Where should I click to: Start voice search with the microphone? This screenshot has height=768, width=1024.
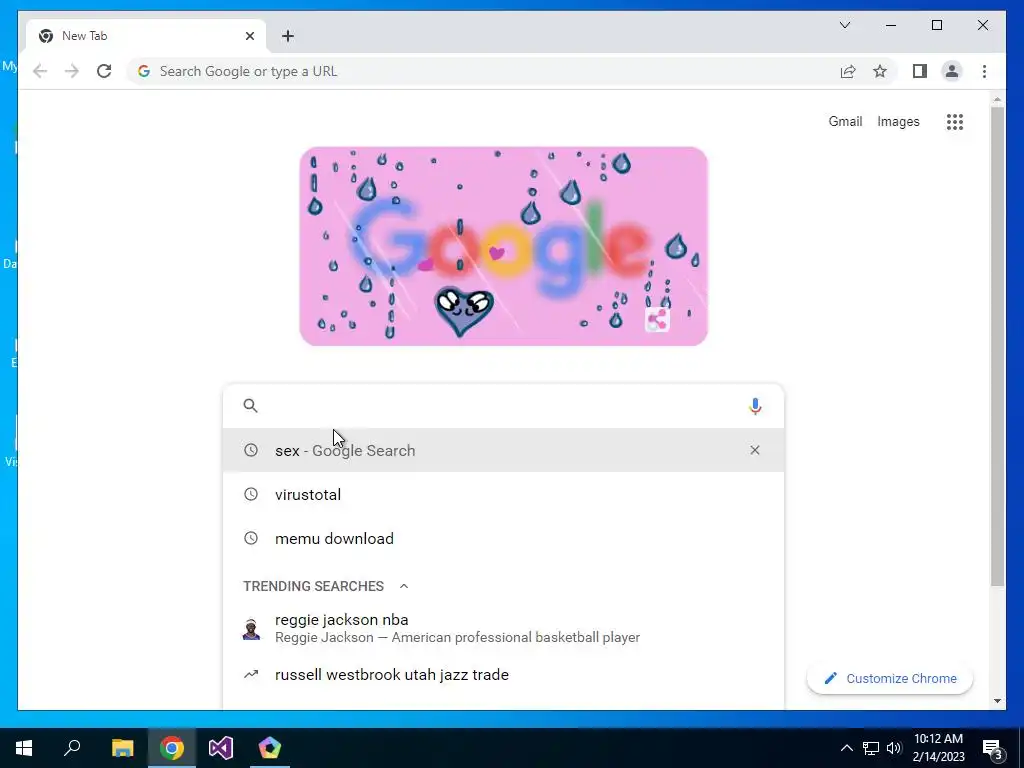pos(755,406)
